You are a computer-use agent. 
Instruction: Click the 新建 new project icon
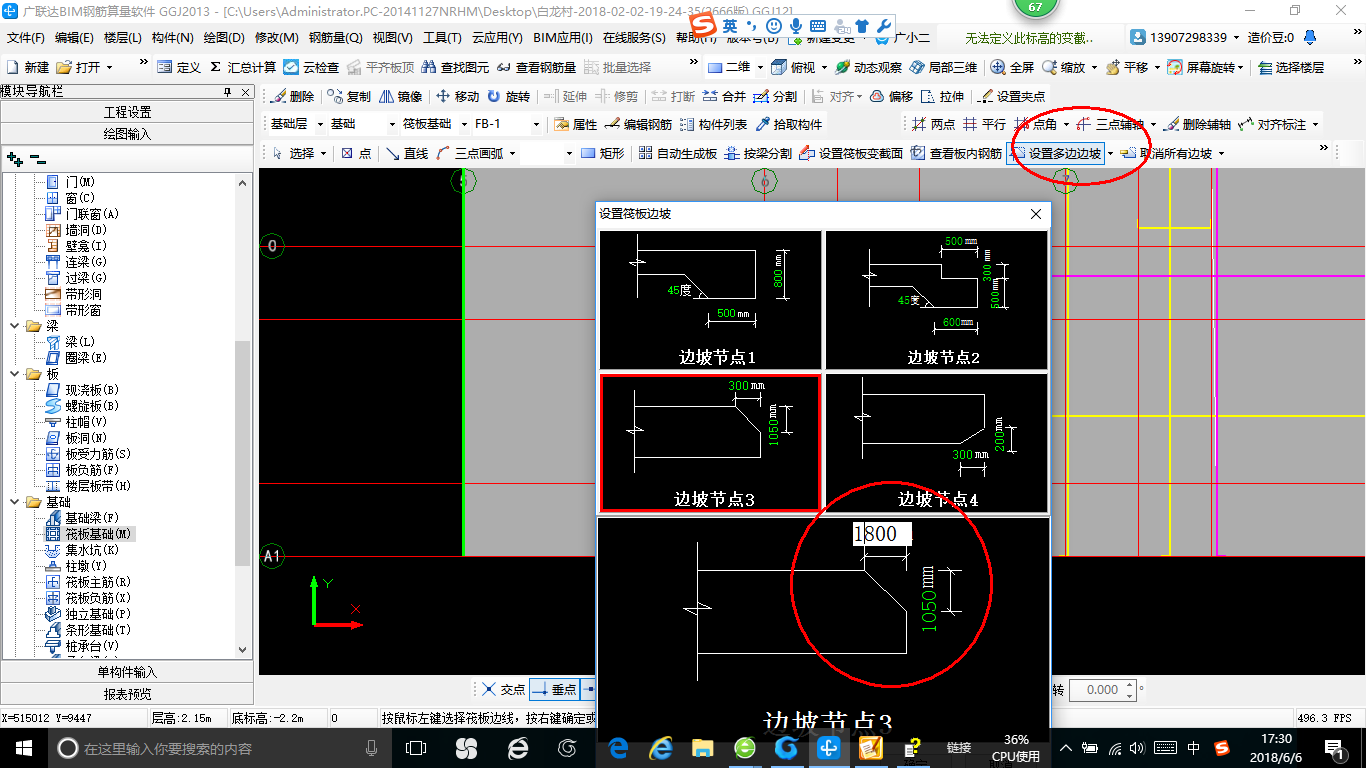click(28, 67)
